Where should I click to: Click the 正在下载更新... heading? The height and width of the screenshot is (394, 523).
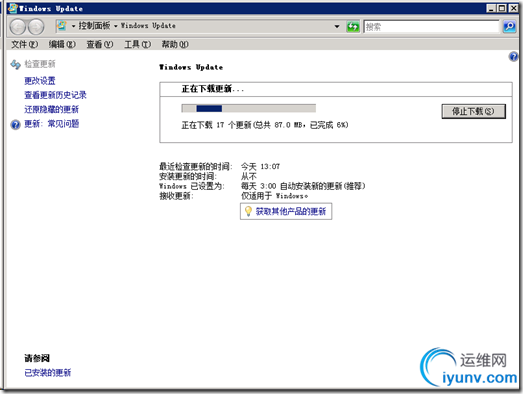click(213, 89)
